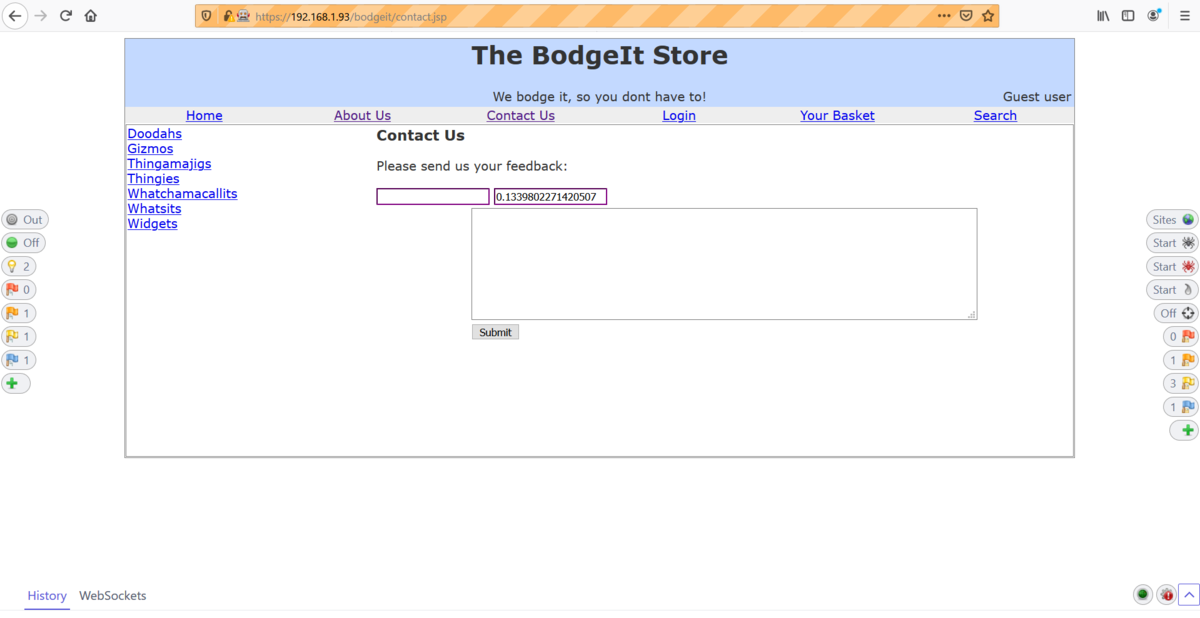This screenshot has height=618, width=1200.
Task: Click the browser forward arrow
Action: (x=41, y=16)
